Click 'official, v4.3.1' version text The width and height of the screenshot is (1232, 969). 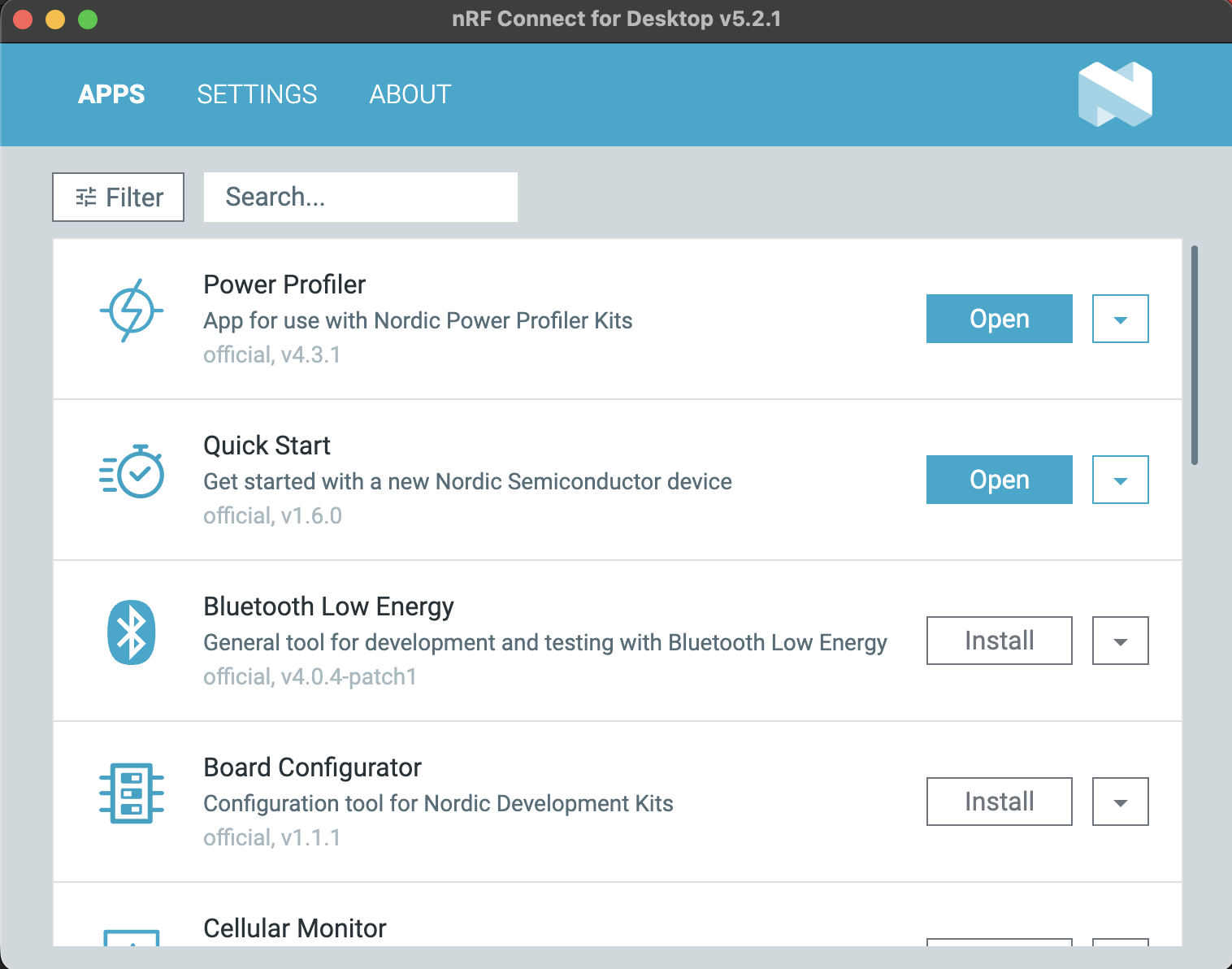click(x=271, y=354)
